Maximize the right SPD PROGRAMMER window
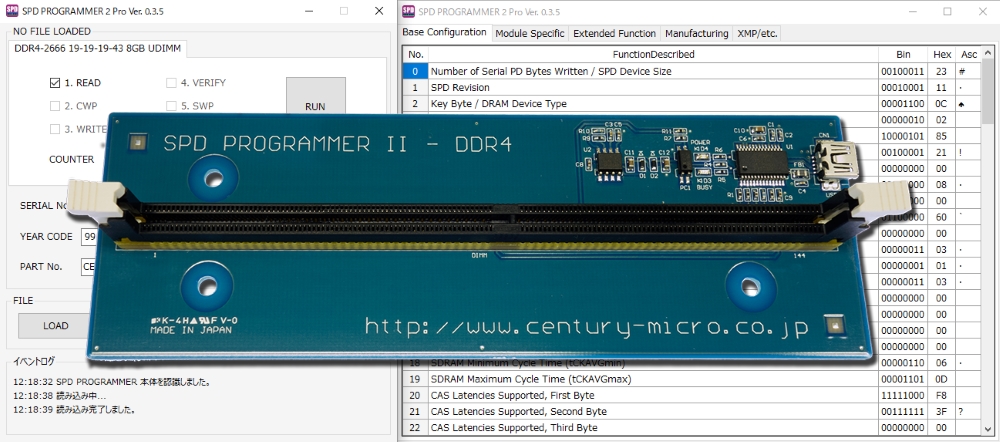 (x=947, y=11)
